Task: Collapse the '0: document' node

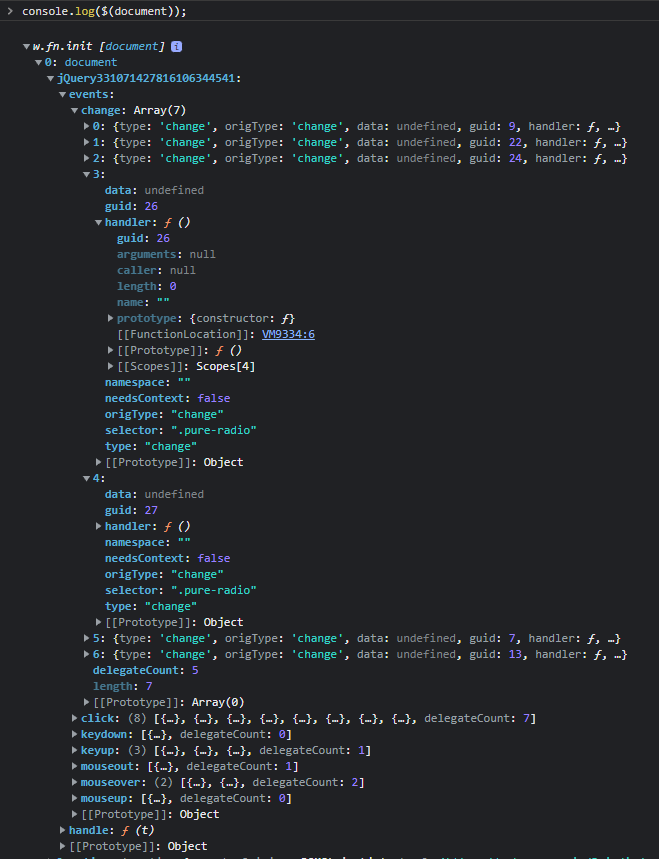Action: click(x=38, y=62)
